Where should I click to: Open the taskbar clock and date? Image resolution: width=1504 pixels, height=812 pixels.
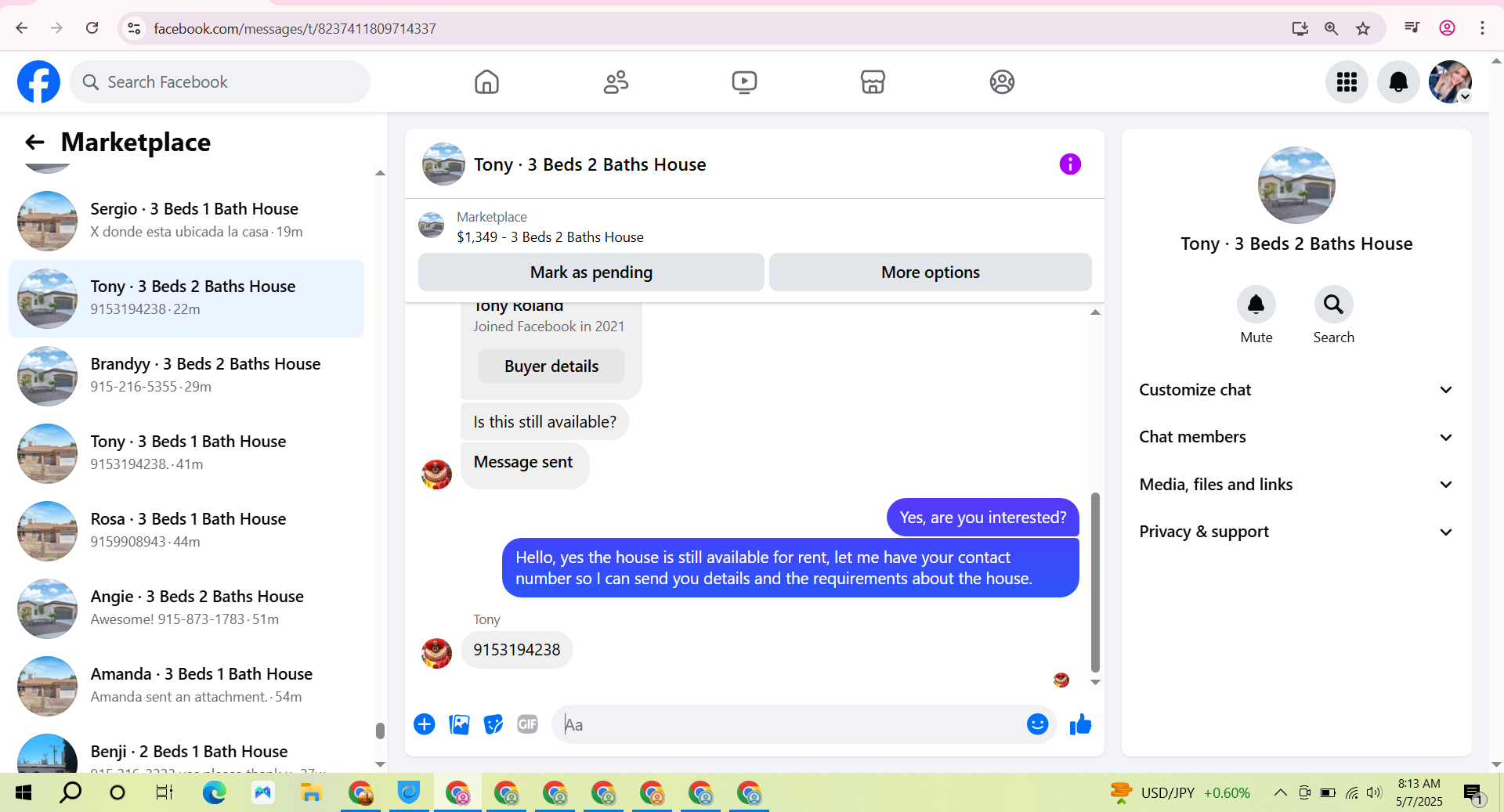[x=1419, y=792]
